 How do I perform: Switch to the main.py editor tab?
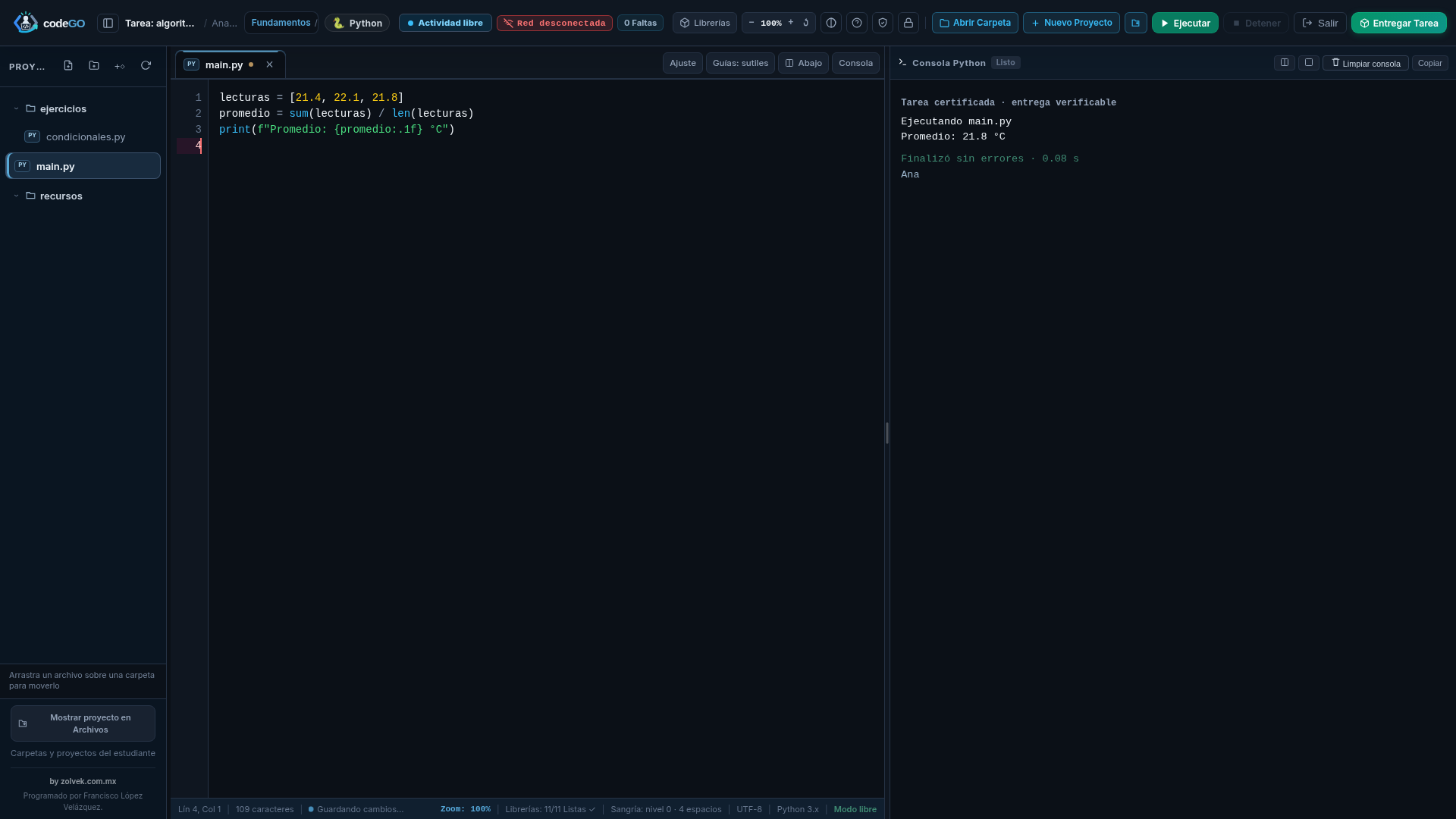pyautogui.click(x=230, y=64)
